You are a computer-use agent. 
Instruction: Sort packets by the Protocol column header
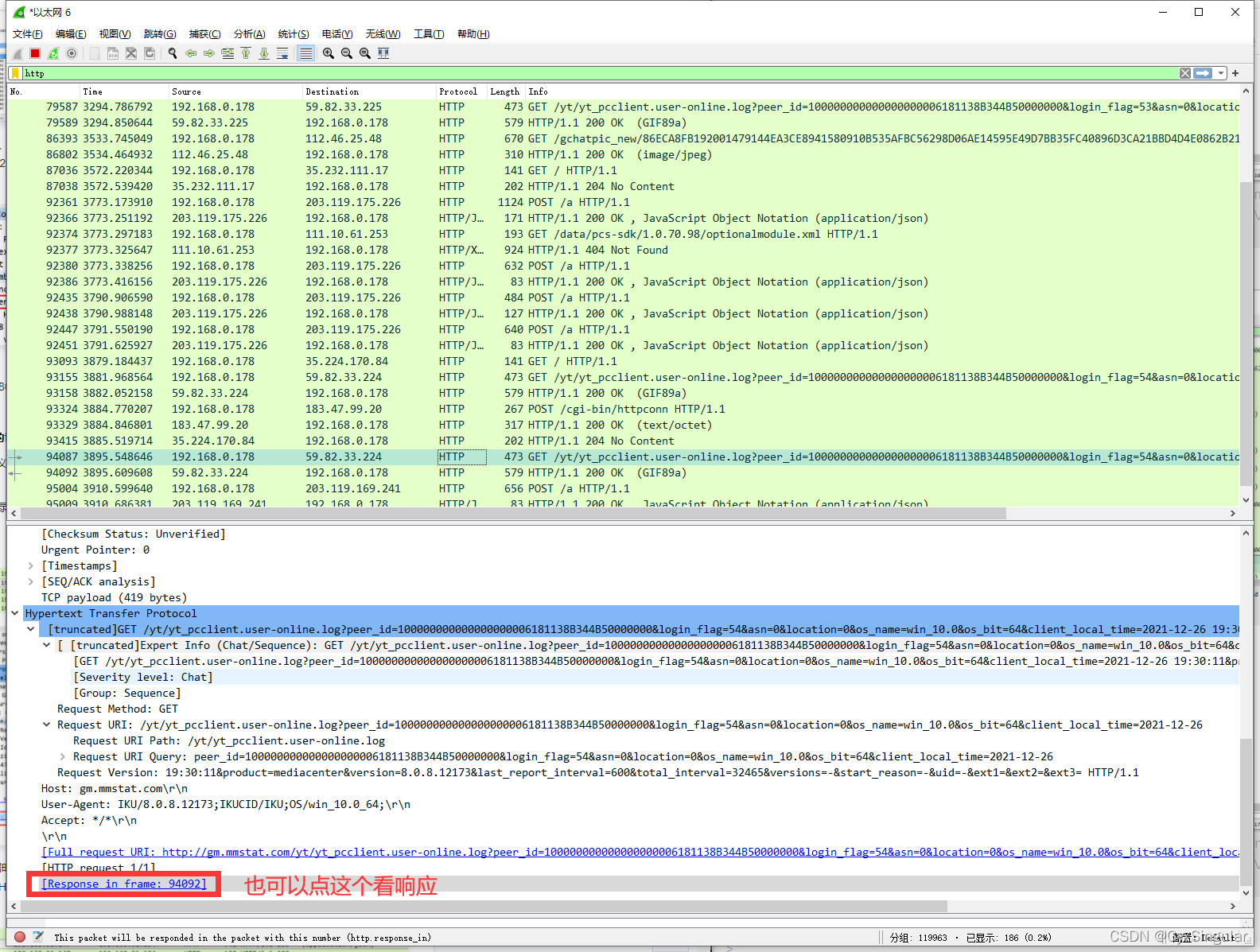point(461,91)
